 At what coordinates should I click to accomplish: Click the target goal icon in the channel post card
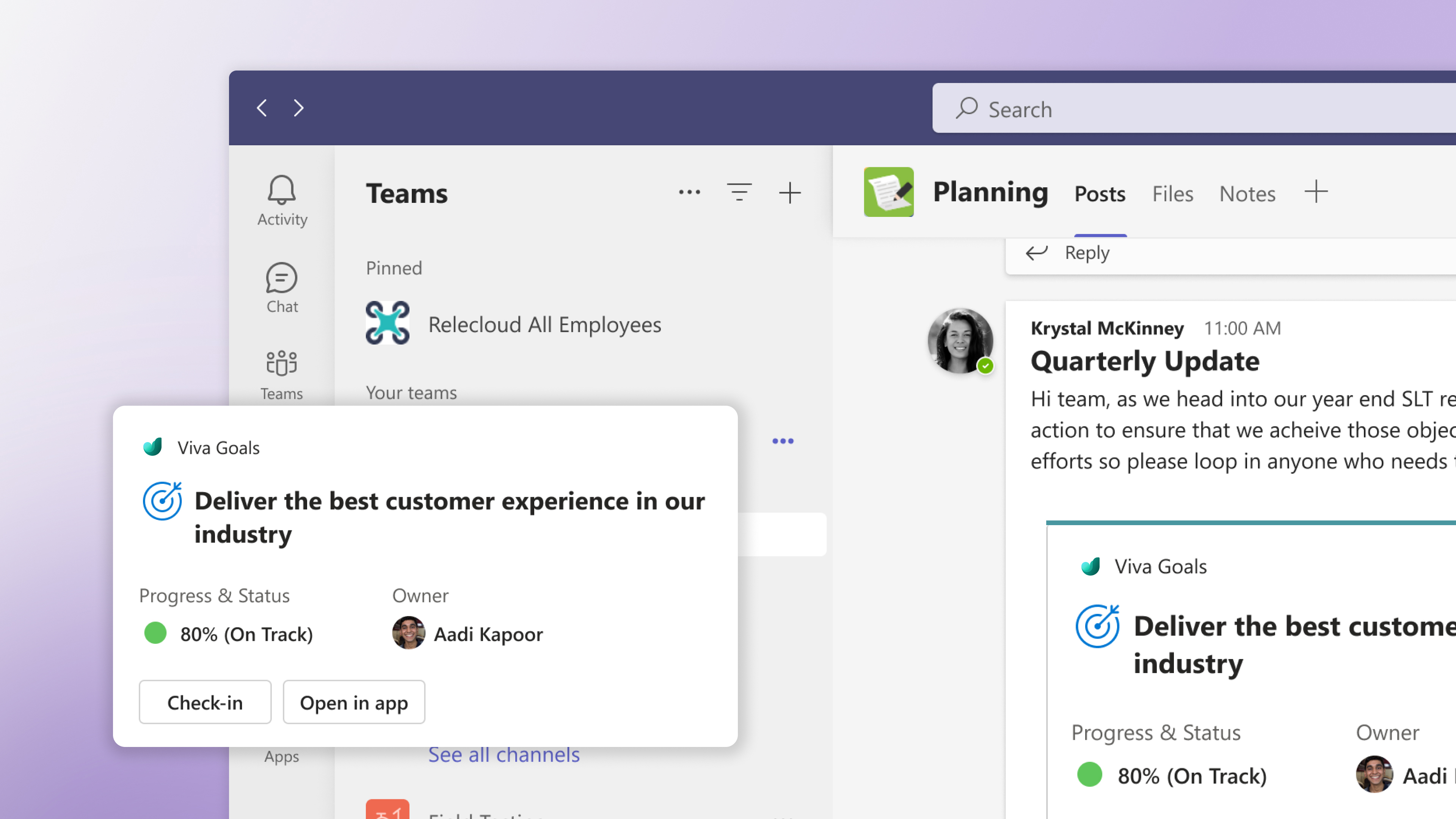(1098, 626)
